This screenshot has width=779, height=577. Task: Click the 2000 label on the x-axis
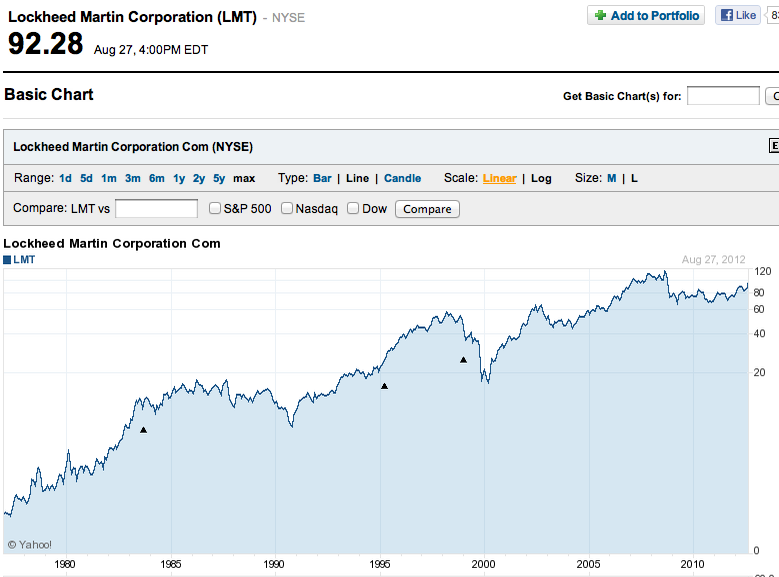483,564
